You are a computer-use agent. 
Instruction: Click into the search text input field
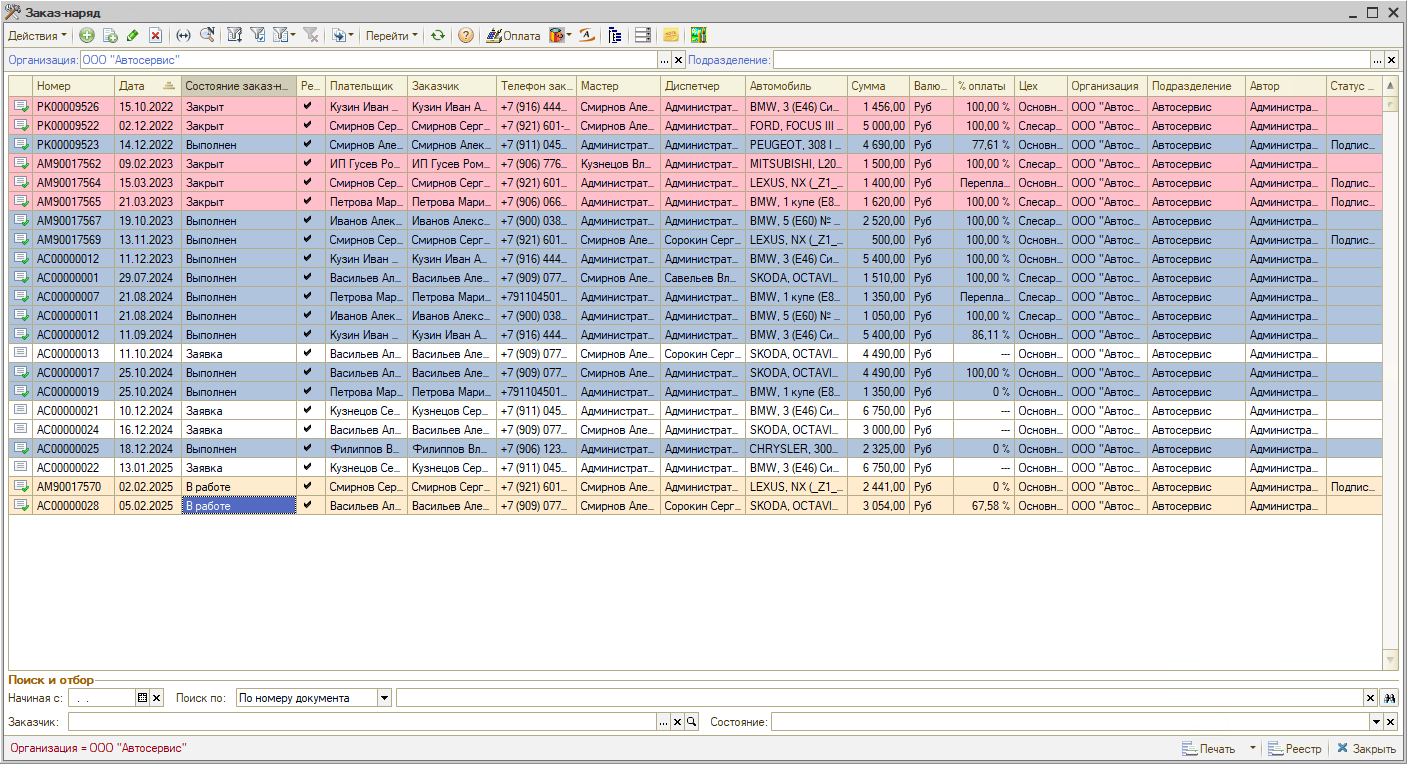(880, 698)
